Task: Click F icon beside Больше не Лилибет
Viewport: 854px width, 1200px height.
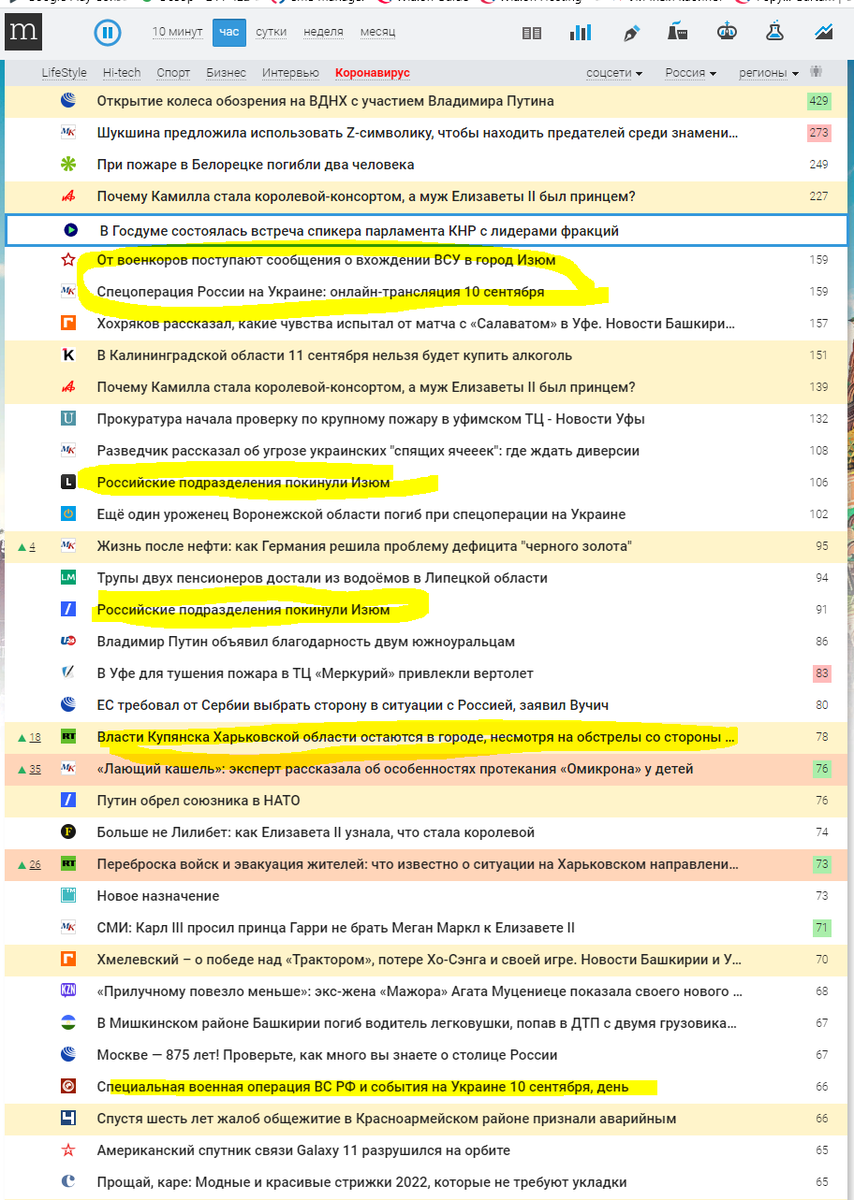Action: click(68, 832)
